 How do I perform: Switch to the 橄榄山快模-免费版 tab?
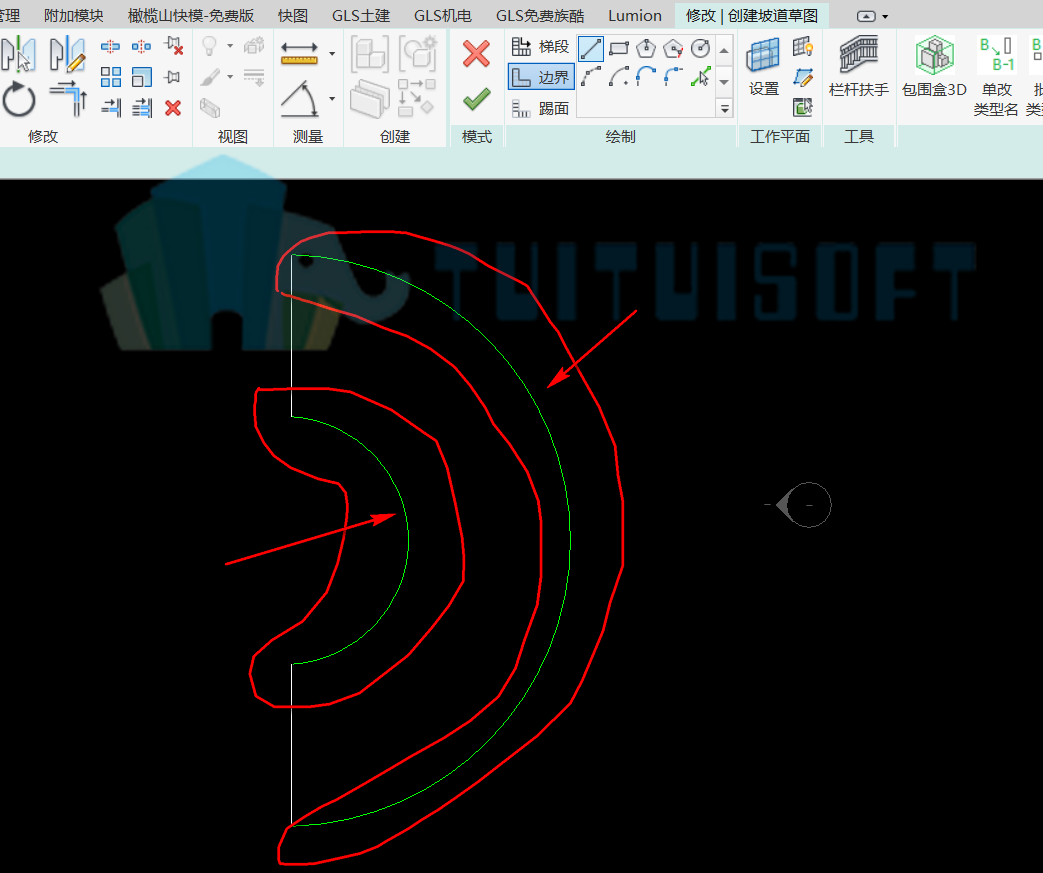click(x=191, y=15)
